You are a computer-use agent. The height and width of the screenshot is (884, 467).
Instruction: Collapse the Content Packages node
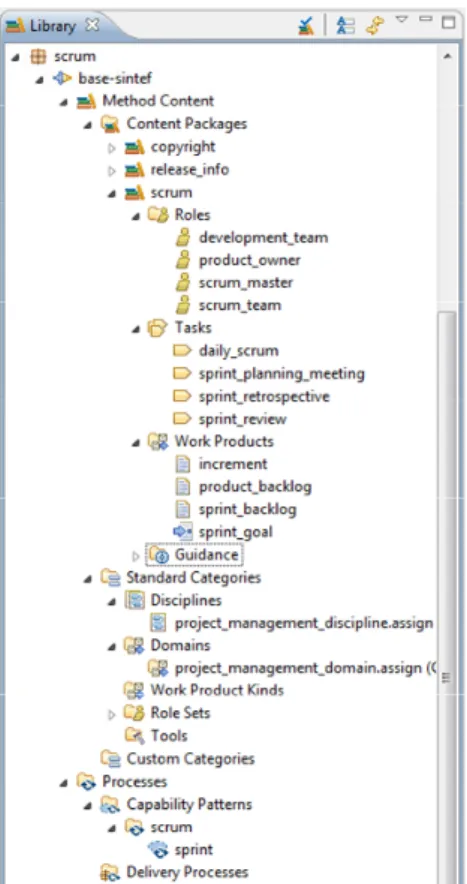[x=87, y=125]
